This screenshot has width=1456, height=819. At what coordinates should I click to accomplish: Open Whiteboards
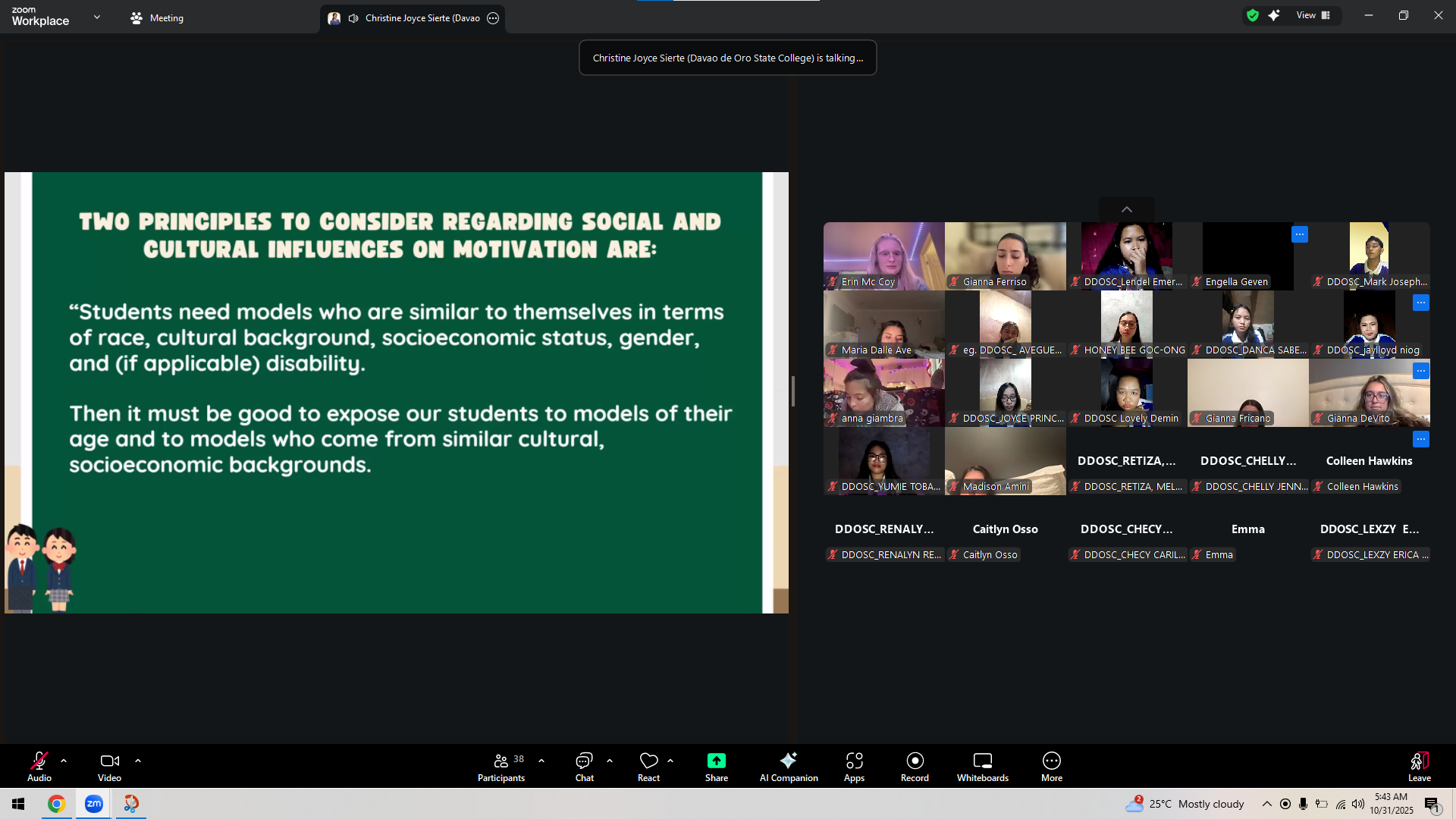tap(982, 766)
